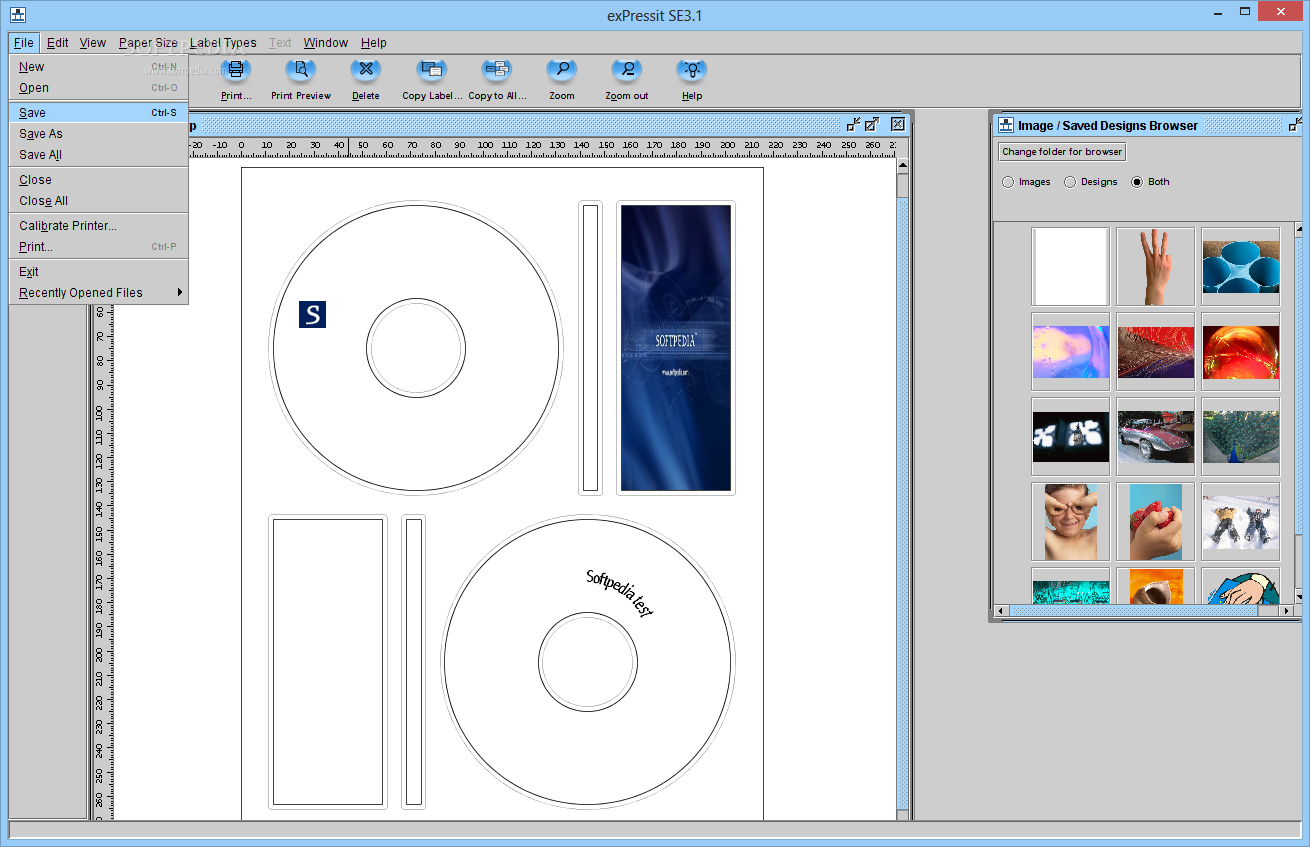Screen dimensions: 1310x847
Task: Open the Label Types menu
Action: [x=223, y=42]
